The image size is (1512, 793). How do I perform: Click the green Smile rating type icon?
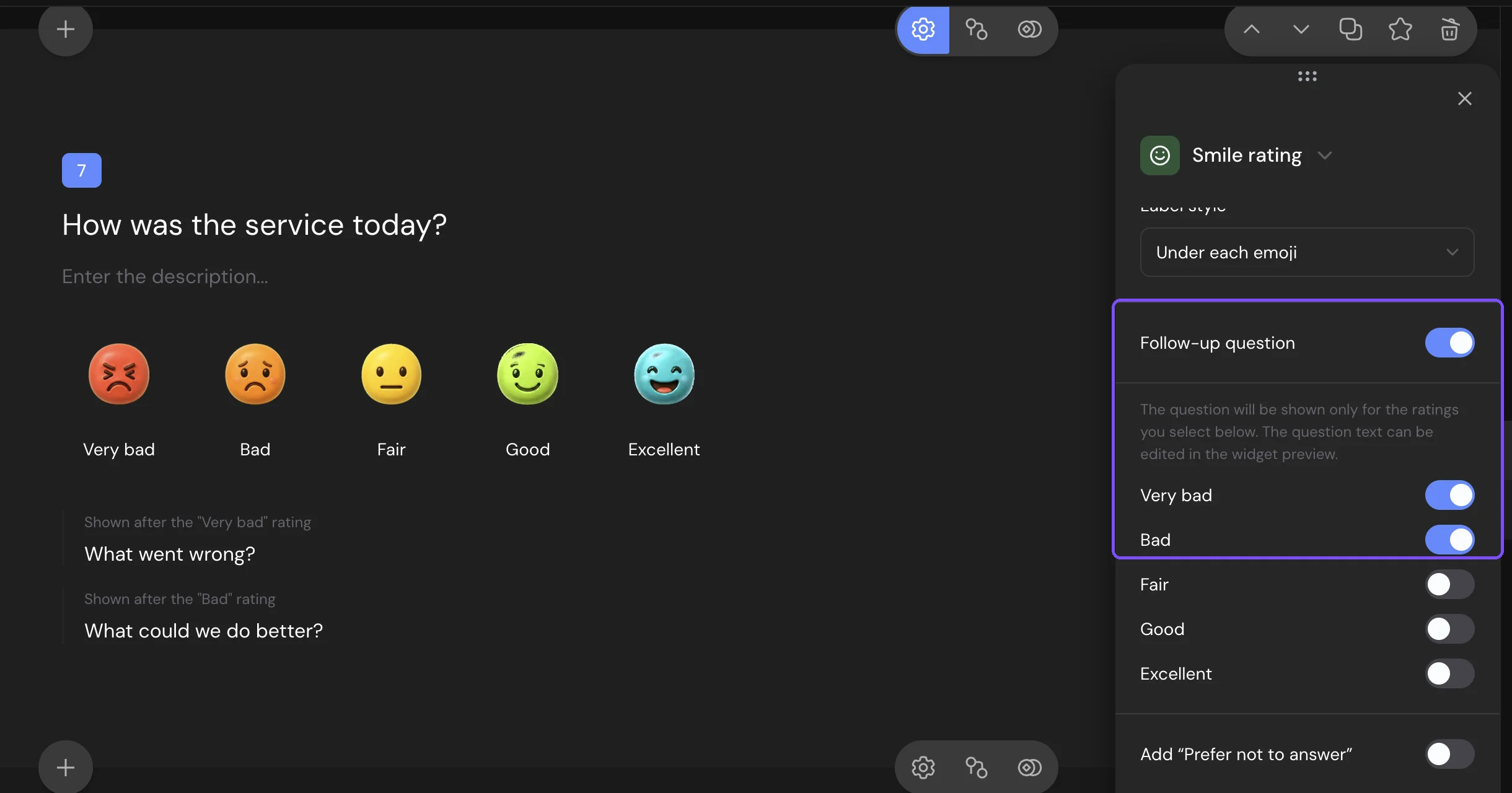[x=1160, y=156]
